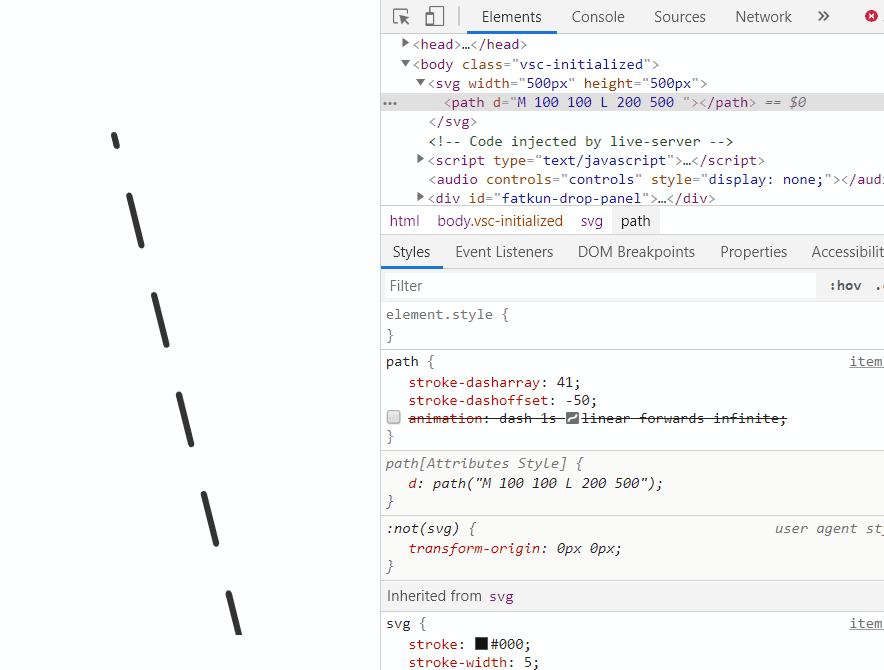
Task: Expand the head element node
Action: [406, 44]
